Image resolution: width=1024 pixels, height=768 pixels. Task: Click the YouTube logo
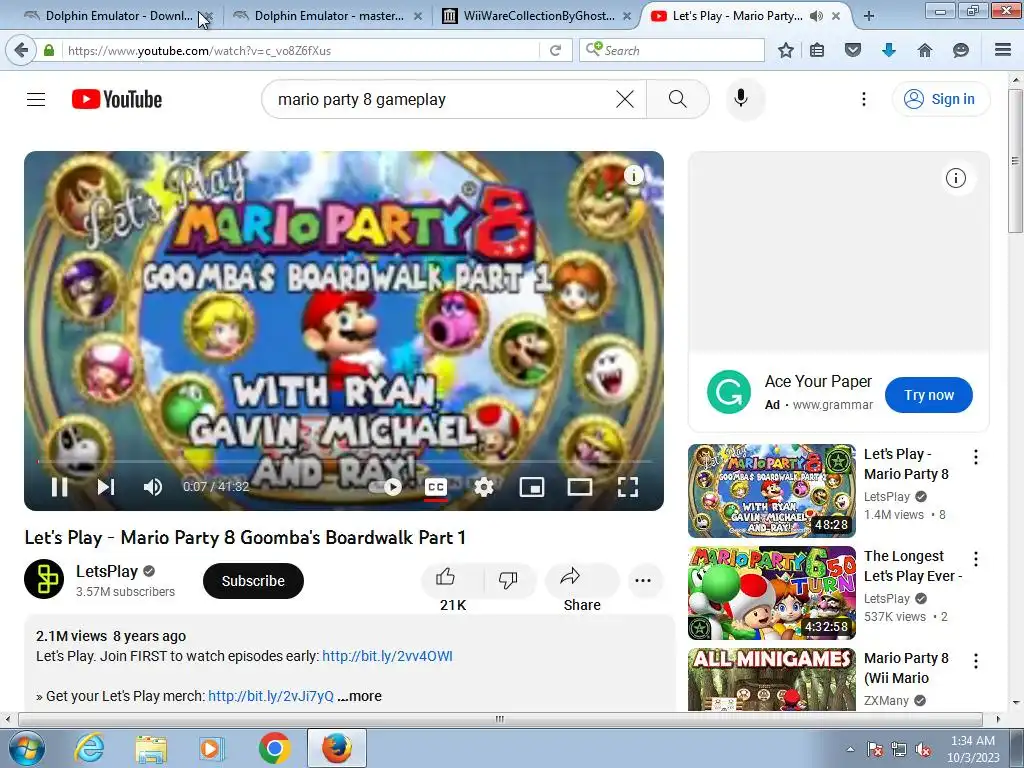(x=117, y=99)
